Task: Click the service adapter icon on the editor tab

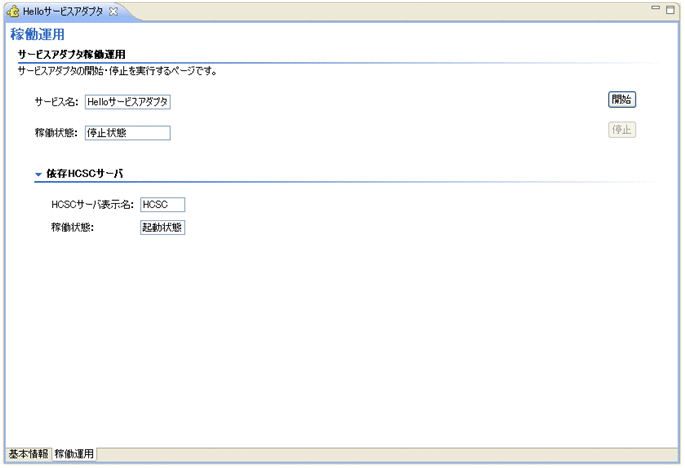Action: click(x=13, y=12)
